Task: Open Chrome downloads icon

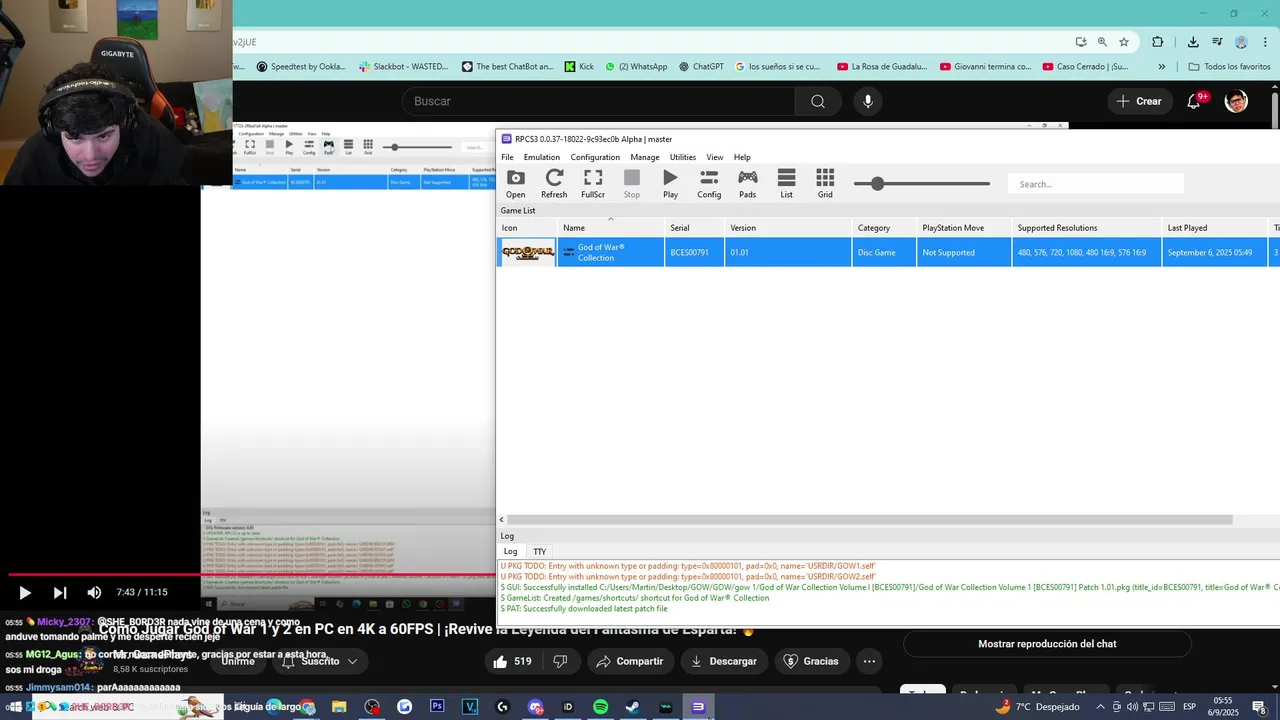Action: tap(1193, 42)
